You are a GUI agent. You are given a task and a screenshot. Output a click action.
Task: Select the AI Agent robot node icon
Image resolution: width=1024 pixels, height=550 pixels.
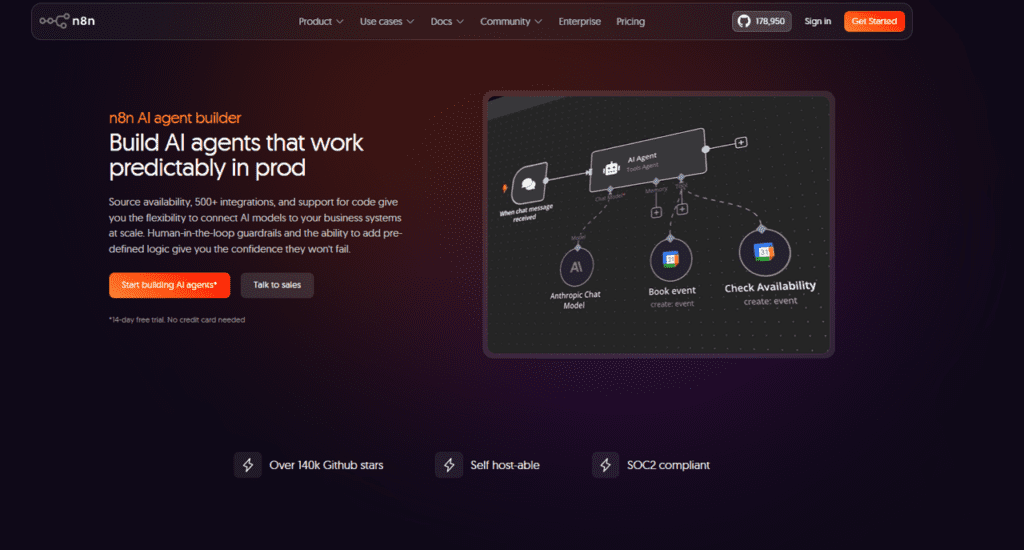point(611,169)
